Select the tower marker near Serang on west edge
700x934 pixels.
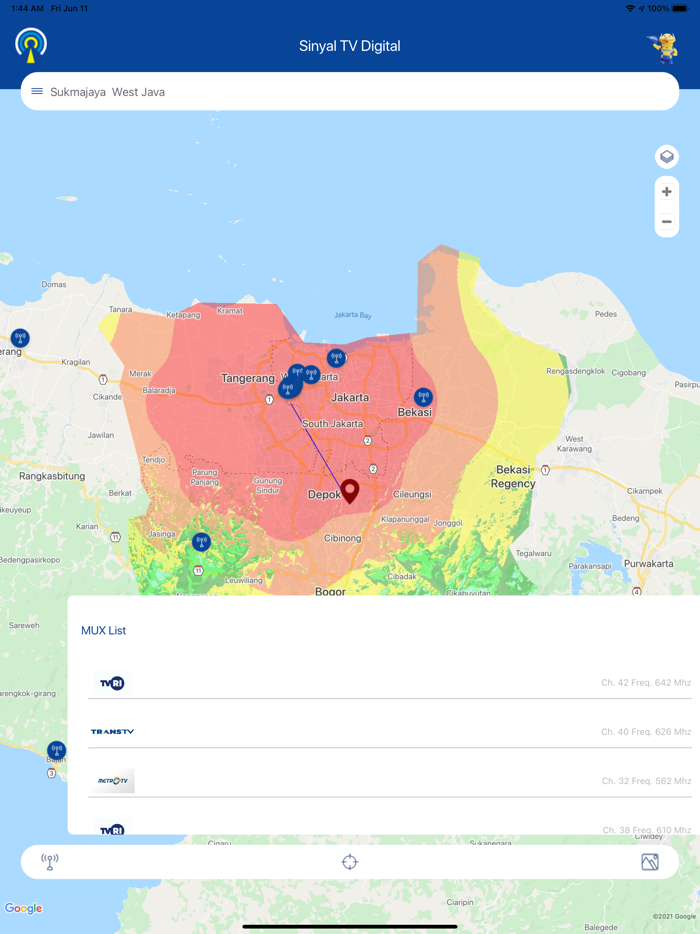[20, 338]
